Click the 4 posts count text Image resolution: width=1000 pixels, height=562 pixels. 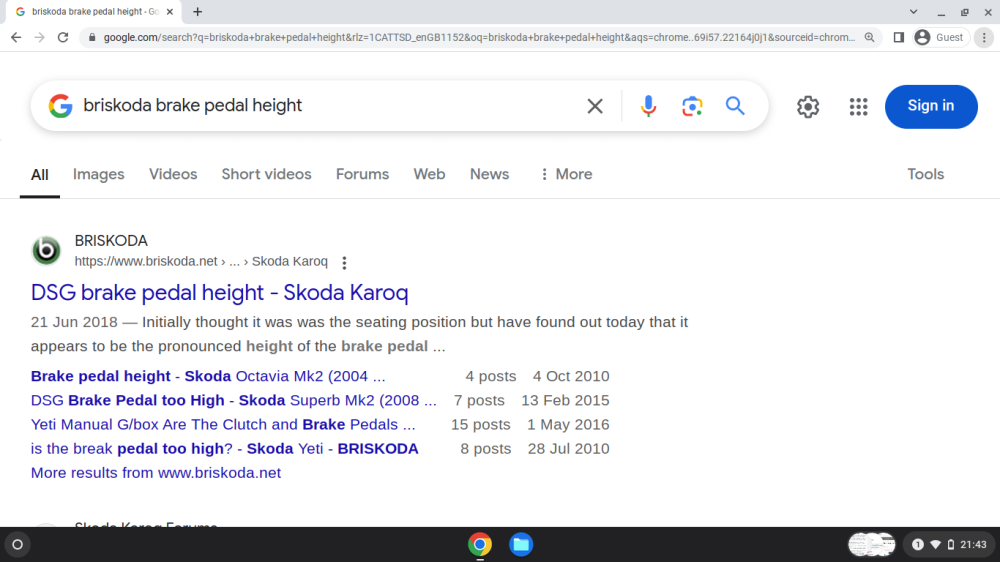tap(490, 376)
